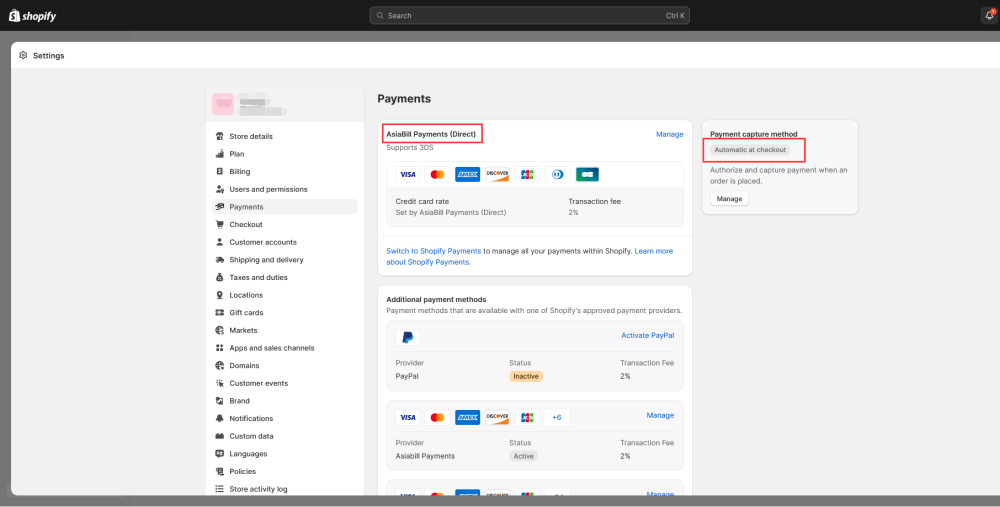Click the Payments sidebar icon
The width and height of the screenshot is (1000, 507).
(x=220, y=207)
